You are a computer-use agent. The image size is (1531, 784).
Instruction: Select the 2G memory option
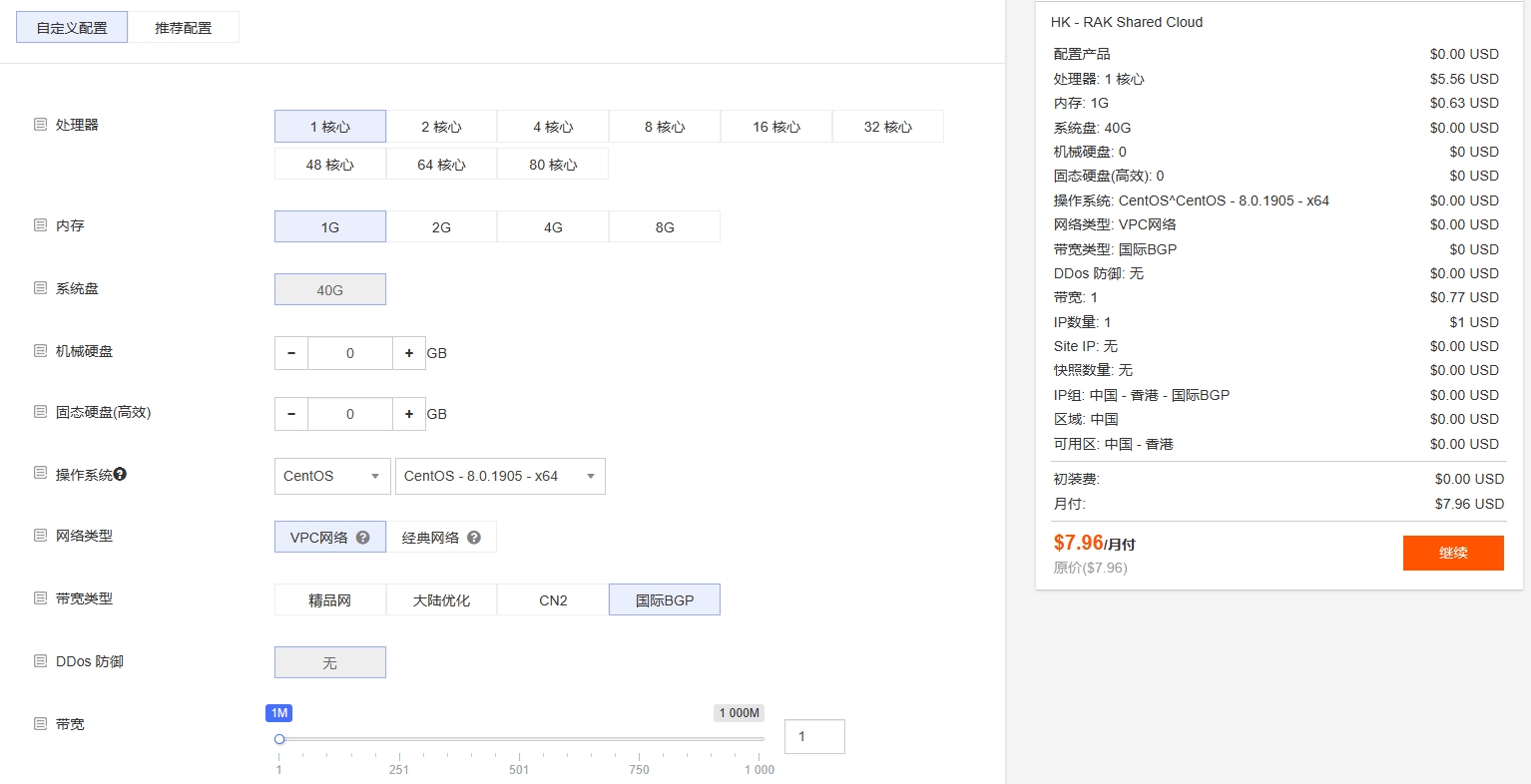click(441, 226)
